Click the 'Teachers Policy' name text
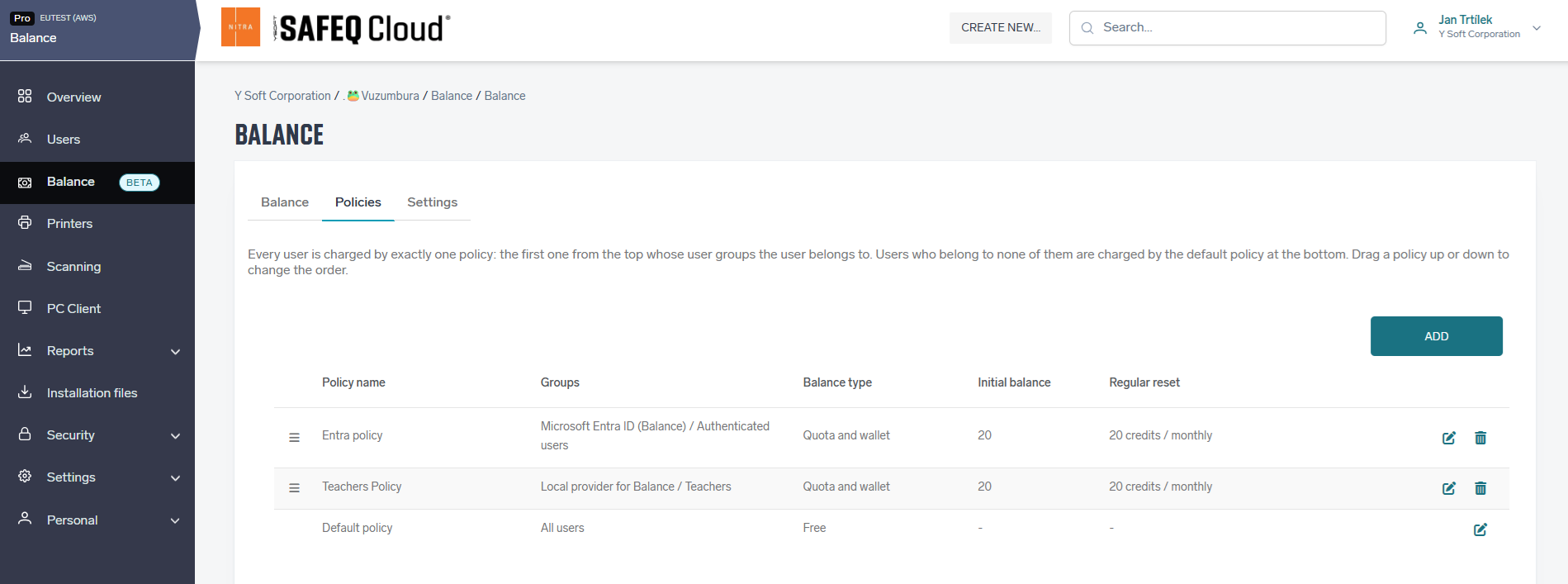Screen dimensions: 1568x584 pyautogui.click(x=362, y=487)
